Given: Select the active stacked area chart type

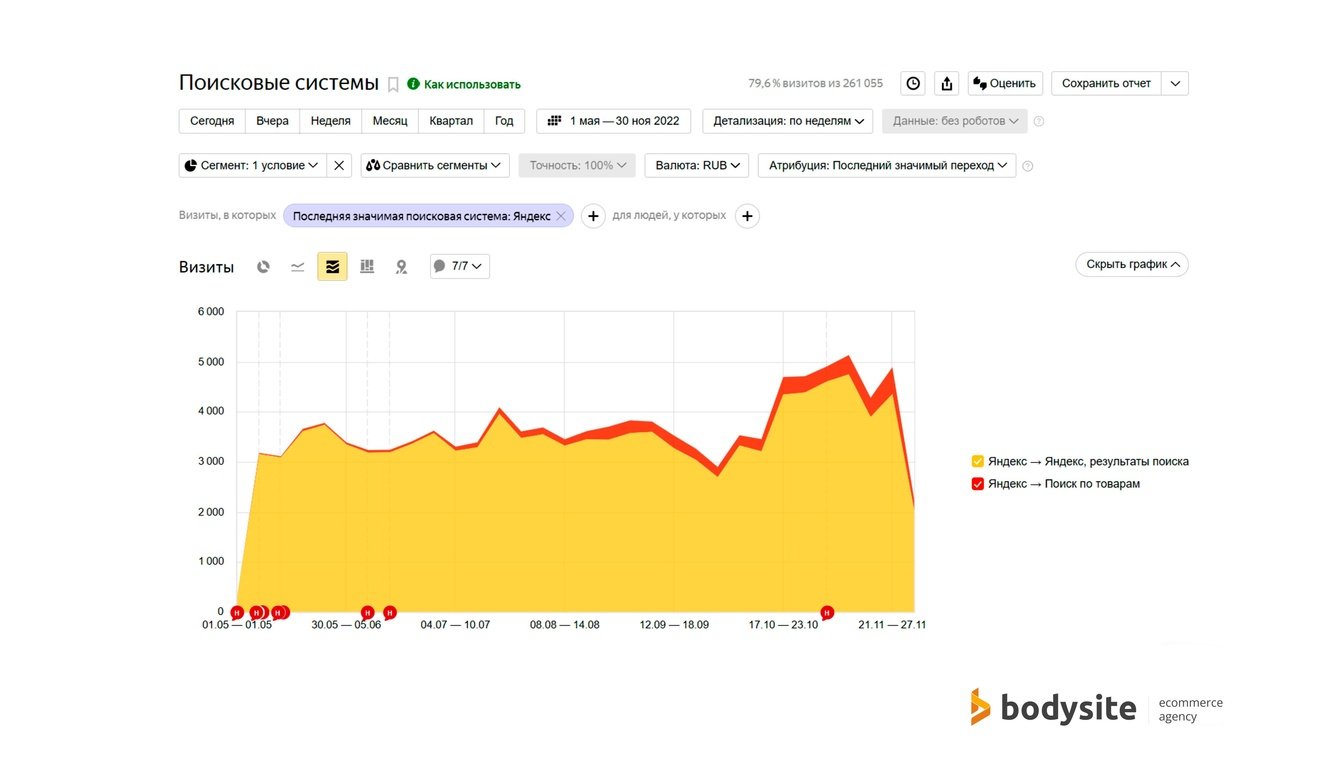Looking at the screenshot, I should pyautogui.click(x=333, y=267).
